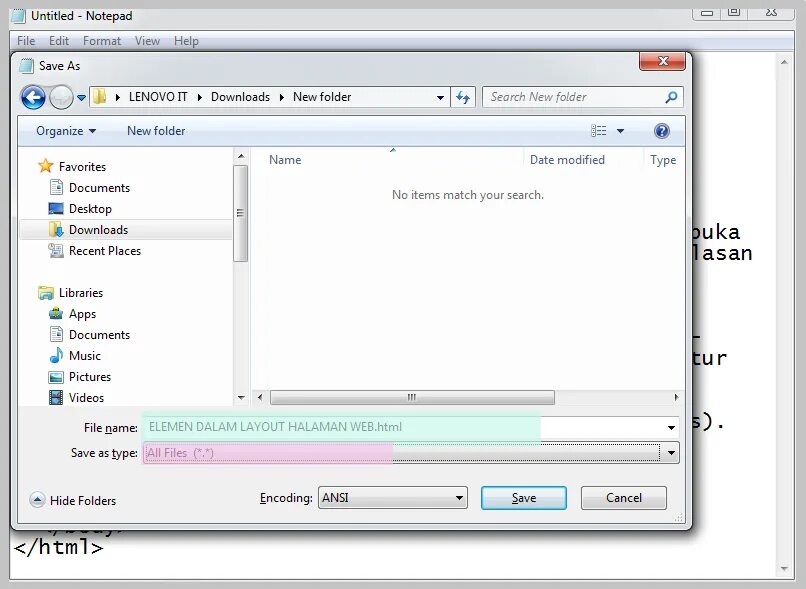
Task: Click the Downloads folder icon in Favorites
Action: [56, 229]
